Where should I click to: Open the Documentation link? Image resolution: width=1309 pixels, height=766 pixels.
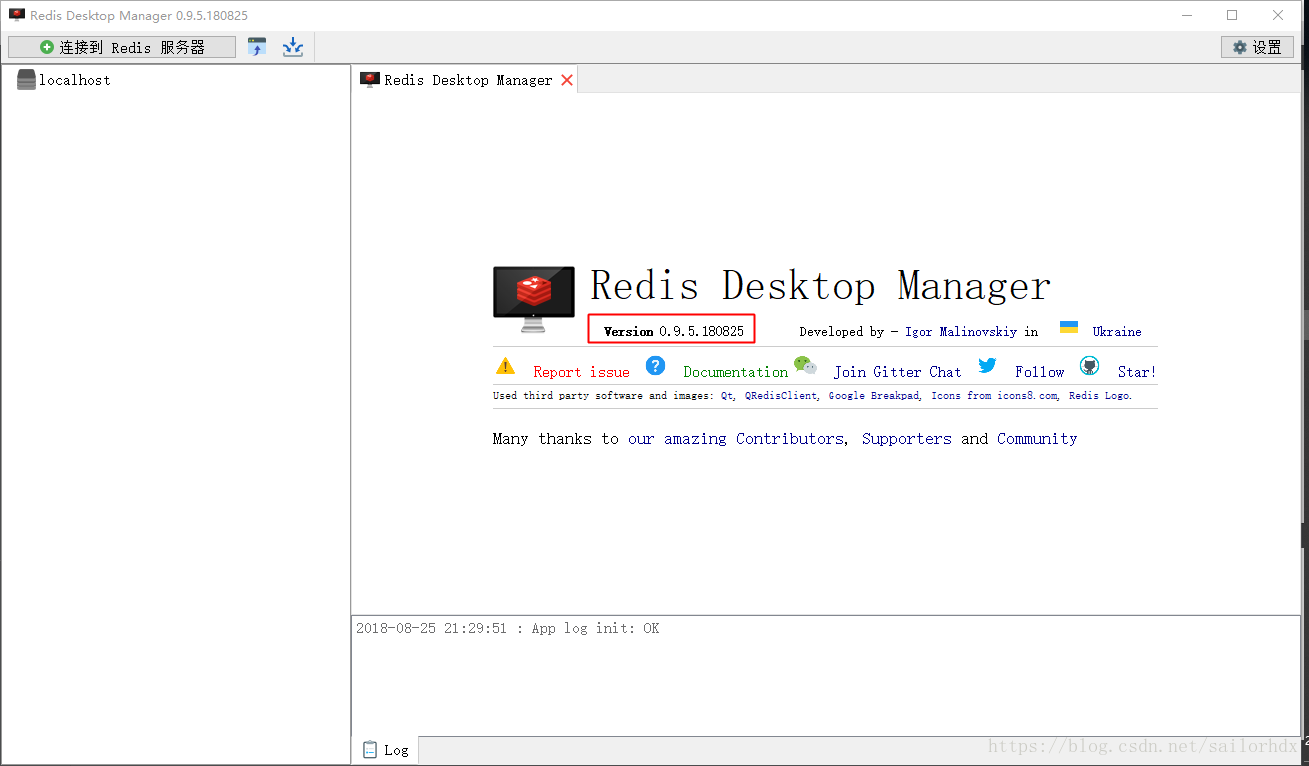point(736,372)
